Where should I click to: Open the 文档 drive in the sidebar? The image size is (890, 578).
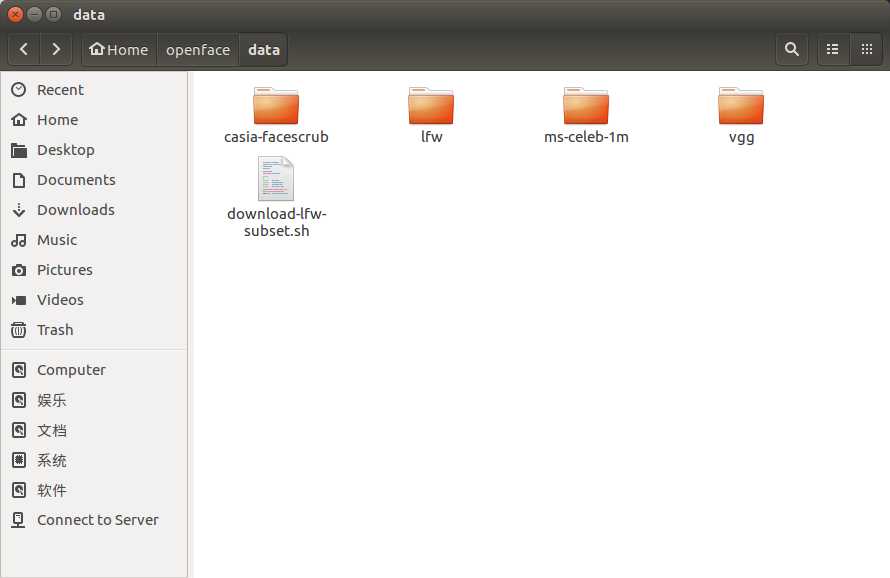pyautogui.click(x=94, y=430)
